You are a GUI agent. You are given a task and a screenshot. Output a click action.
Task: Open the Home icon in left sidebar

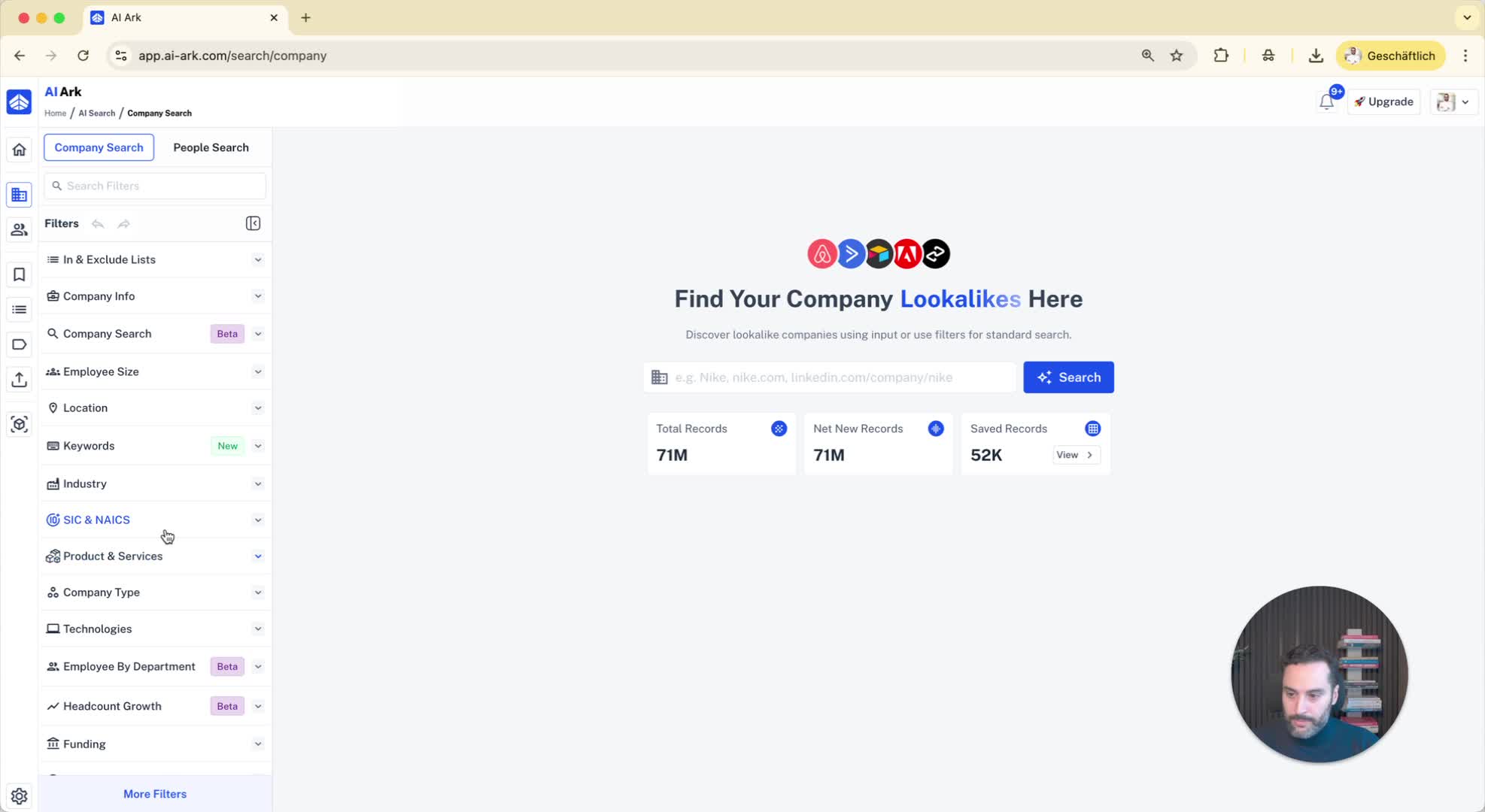tap(19, 150)
